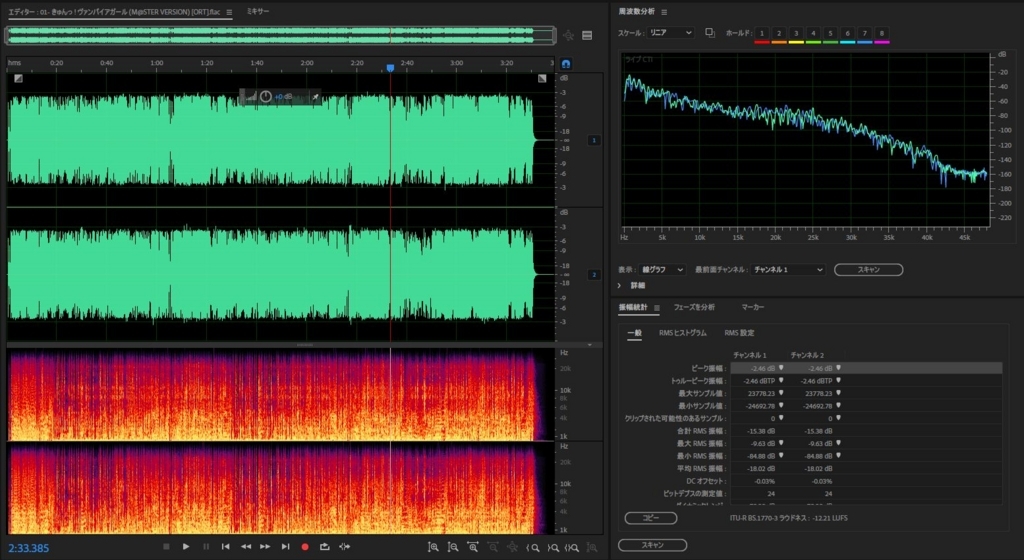
Task: Open the 最前面チャンネル dropdown
Action: [788, 270]
